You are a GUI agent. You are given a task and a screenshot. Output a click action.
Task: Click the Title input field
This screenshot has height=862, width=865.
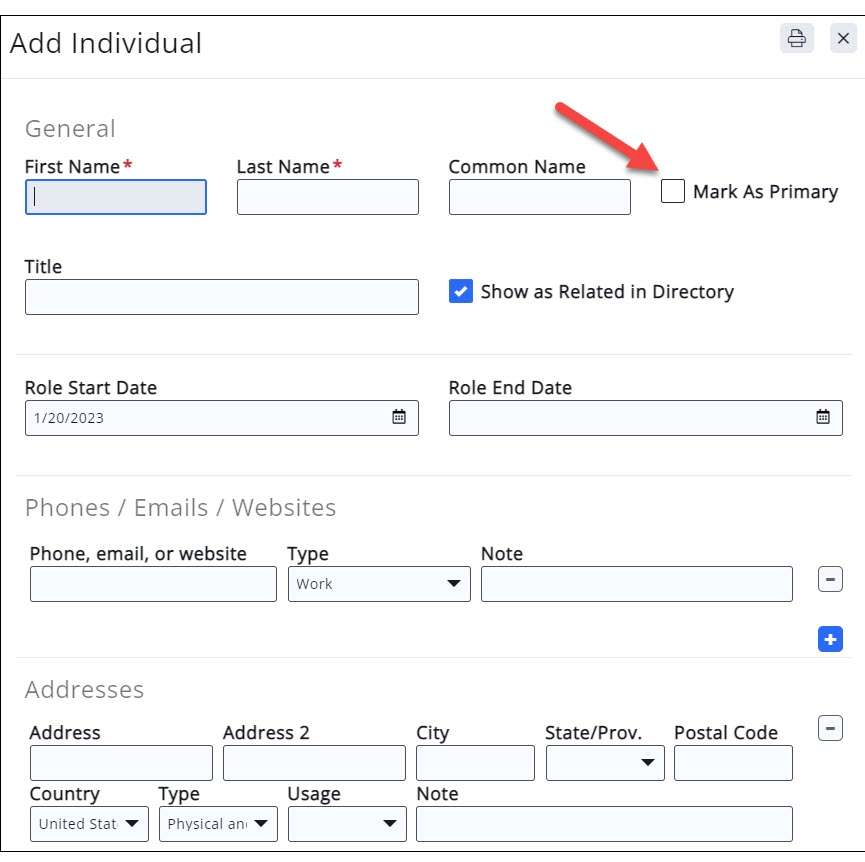tap(221, 297)
